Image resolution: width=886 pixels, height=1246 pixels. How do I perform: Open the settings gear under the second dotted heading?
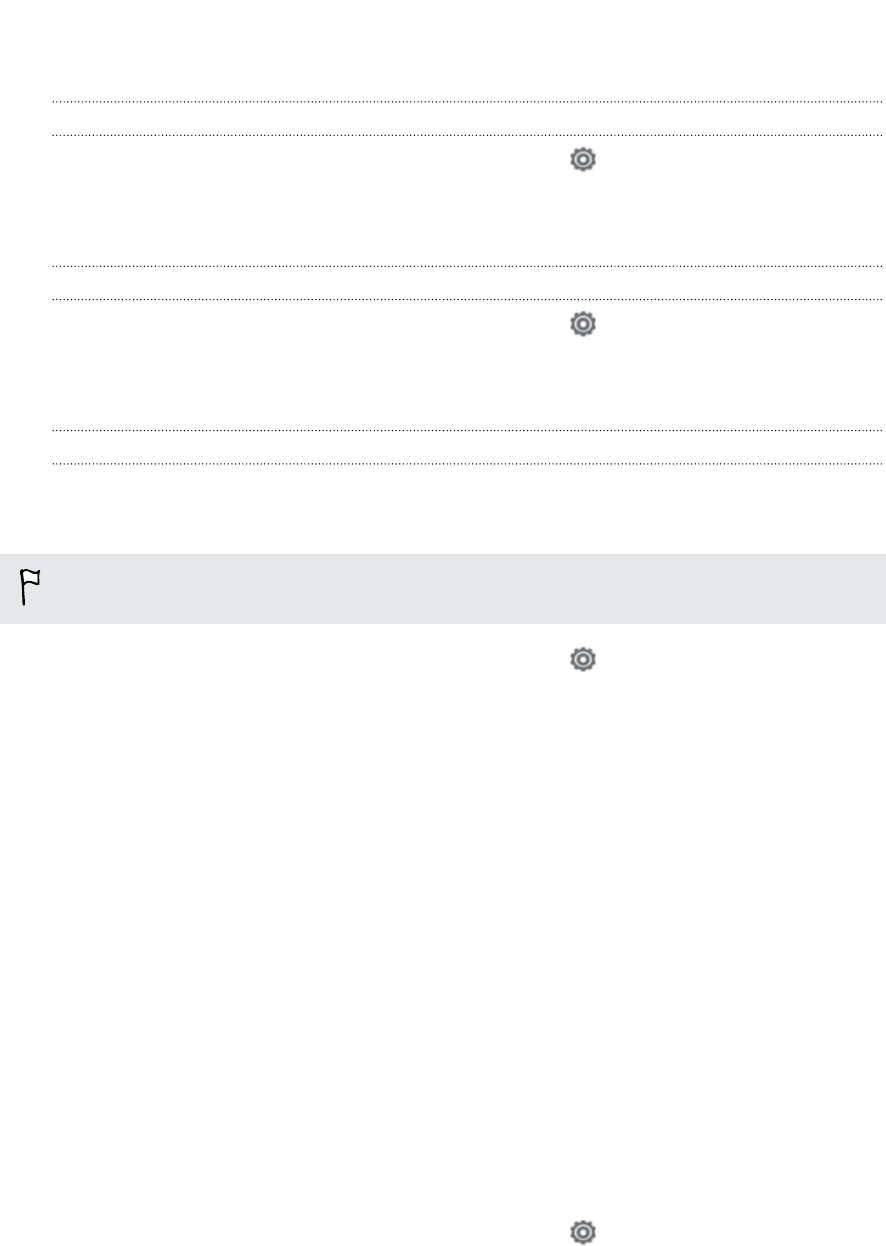click(x=582, y=324)
